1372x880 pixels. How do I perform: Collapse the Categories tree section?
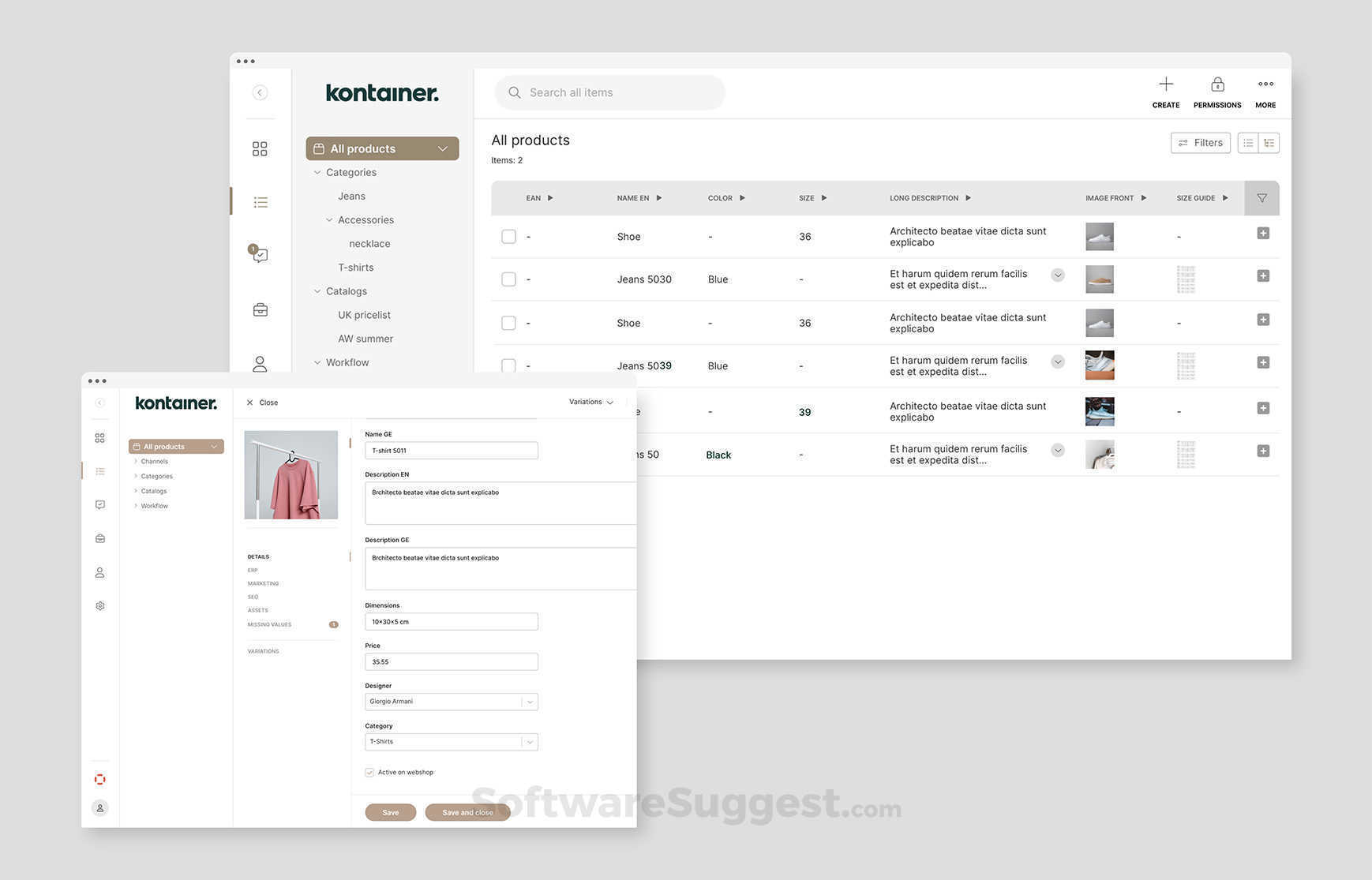(317, 172)
